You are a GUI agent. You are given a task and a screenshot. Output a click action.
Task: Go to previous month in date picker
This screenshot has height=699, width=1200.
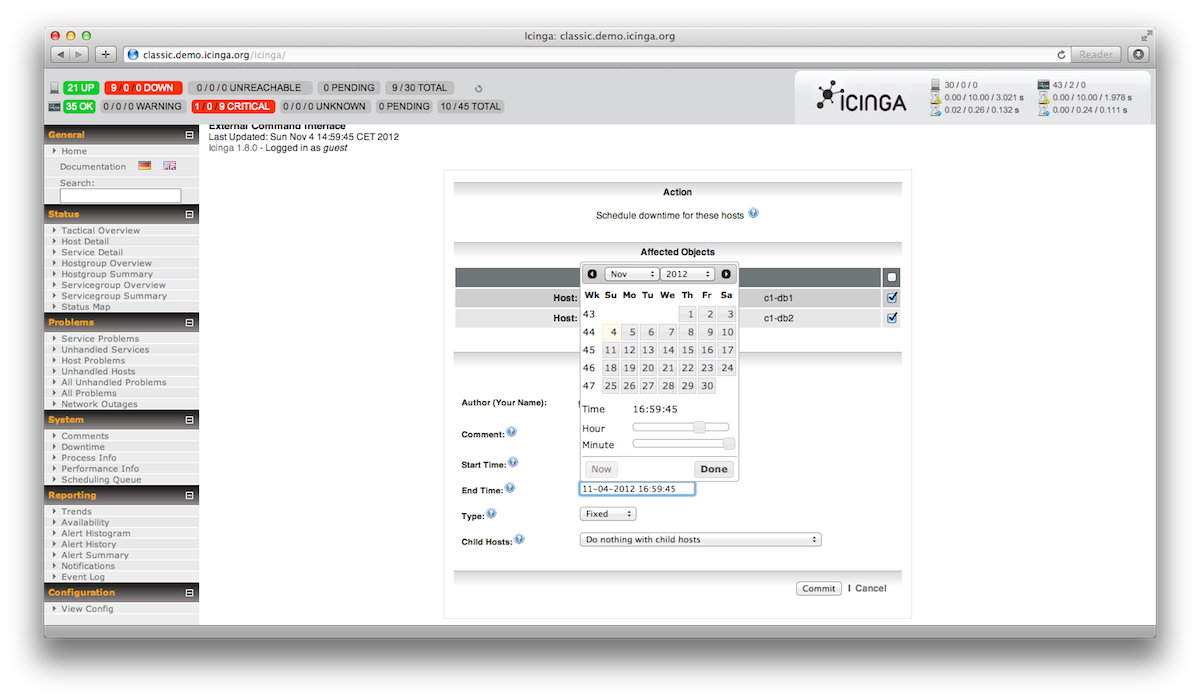click(592, 274)
